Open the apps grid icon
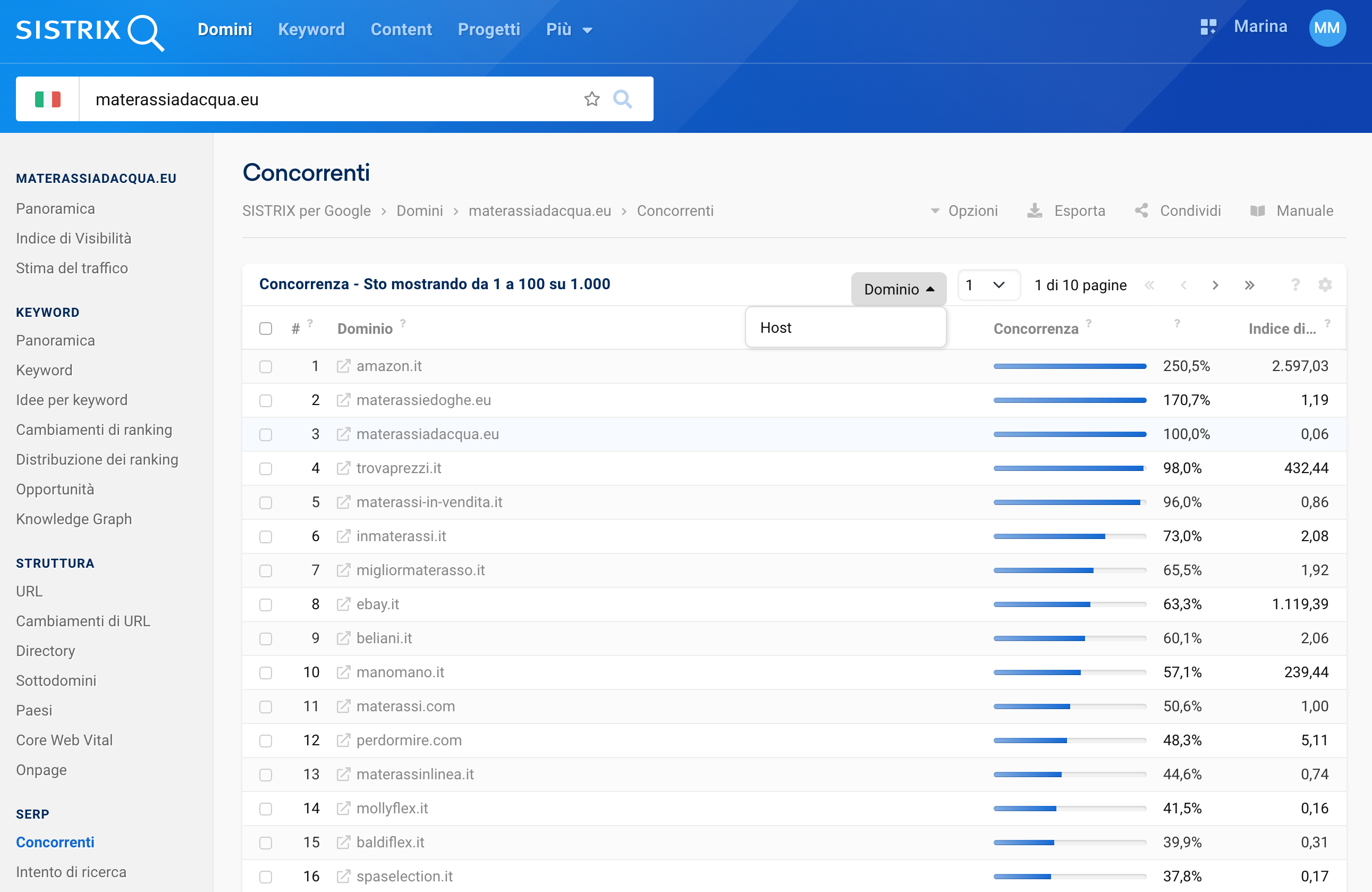Screen dimensions: 1372x892 [1208, 27]
